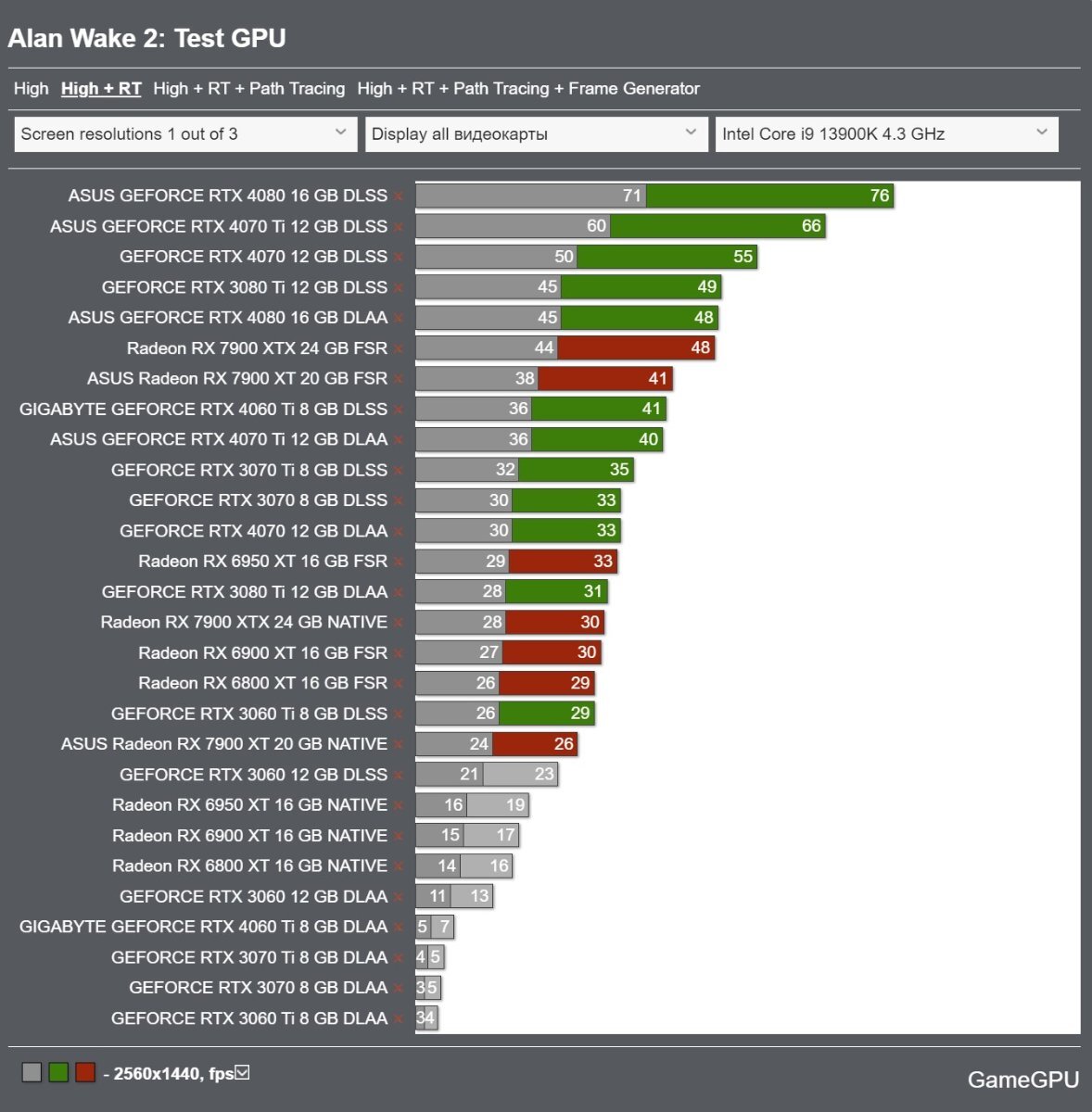1092x1112 pixels.
Task: Click the green bar showing 76 fps
Action: (x=769, y=196)
